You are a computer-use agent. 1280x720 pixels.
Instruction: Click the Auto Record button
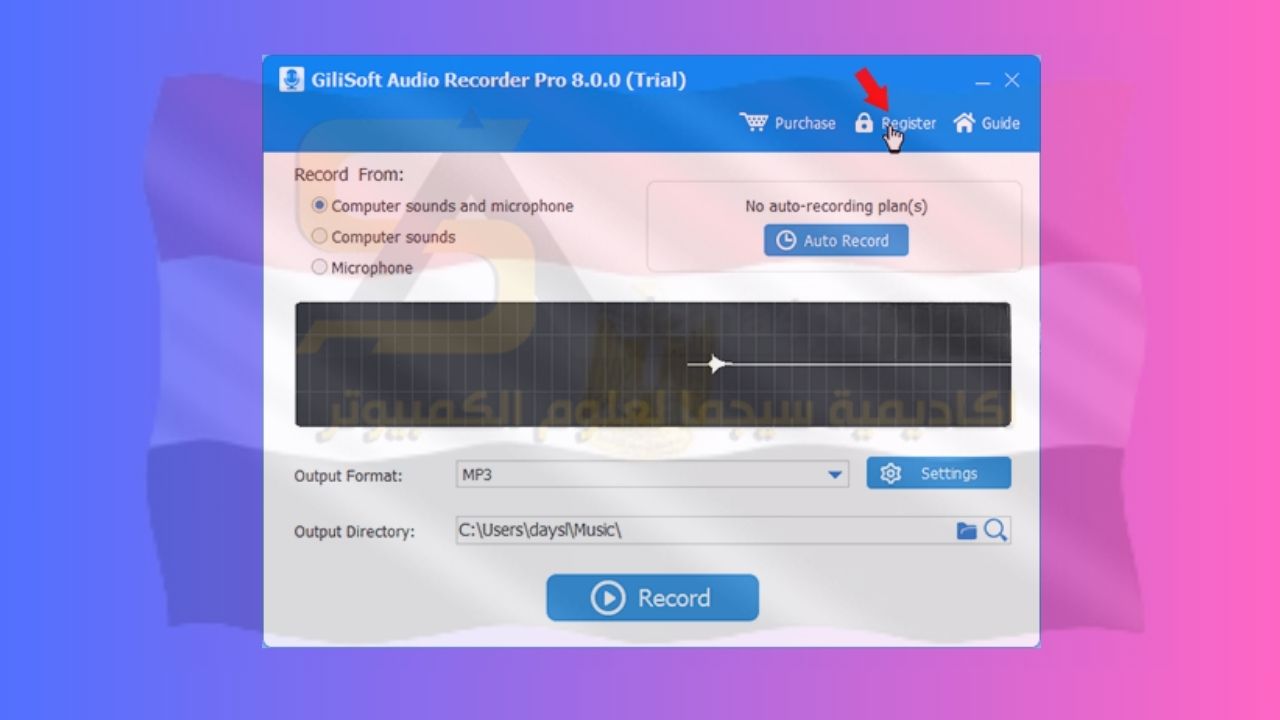pos(836,241)
